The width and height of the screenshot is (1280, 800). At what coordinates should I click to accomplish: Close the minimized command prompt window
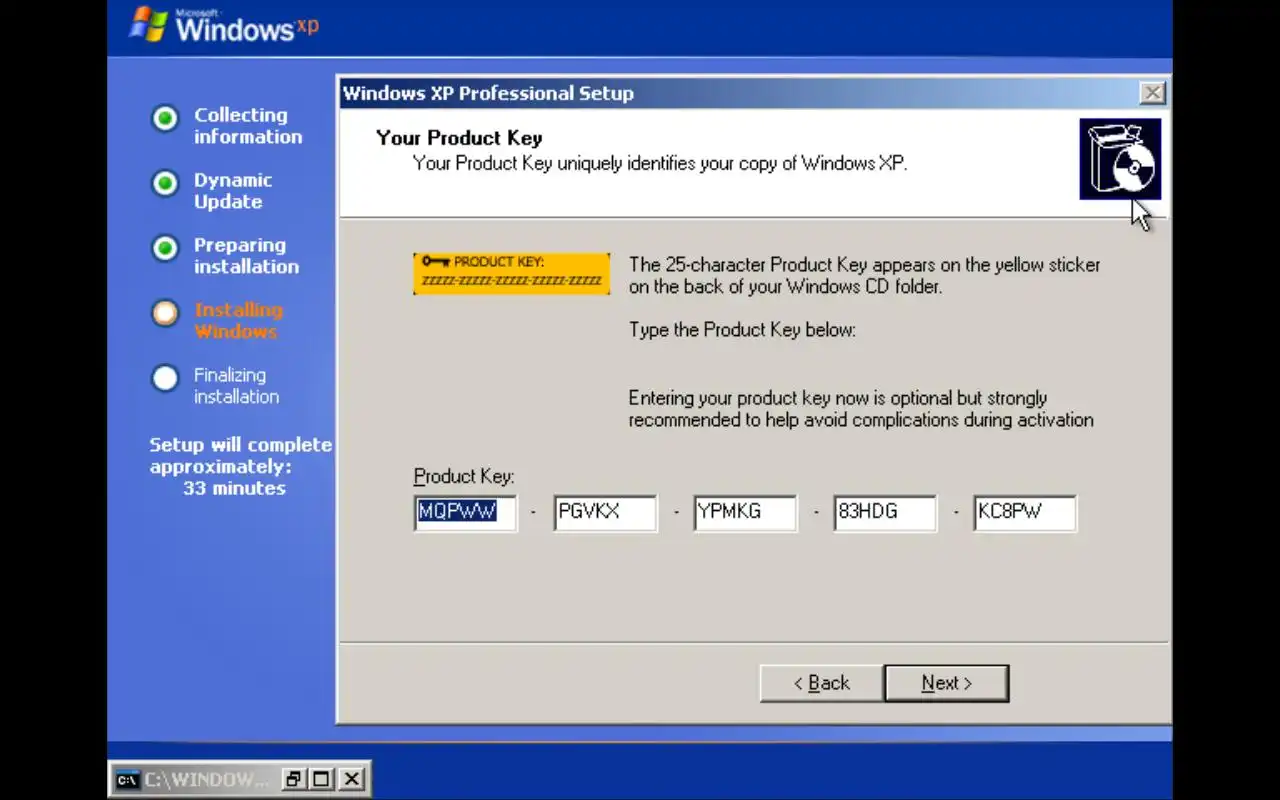click(x=351, y=779)
